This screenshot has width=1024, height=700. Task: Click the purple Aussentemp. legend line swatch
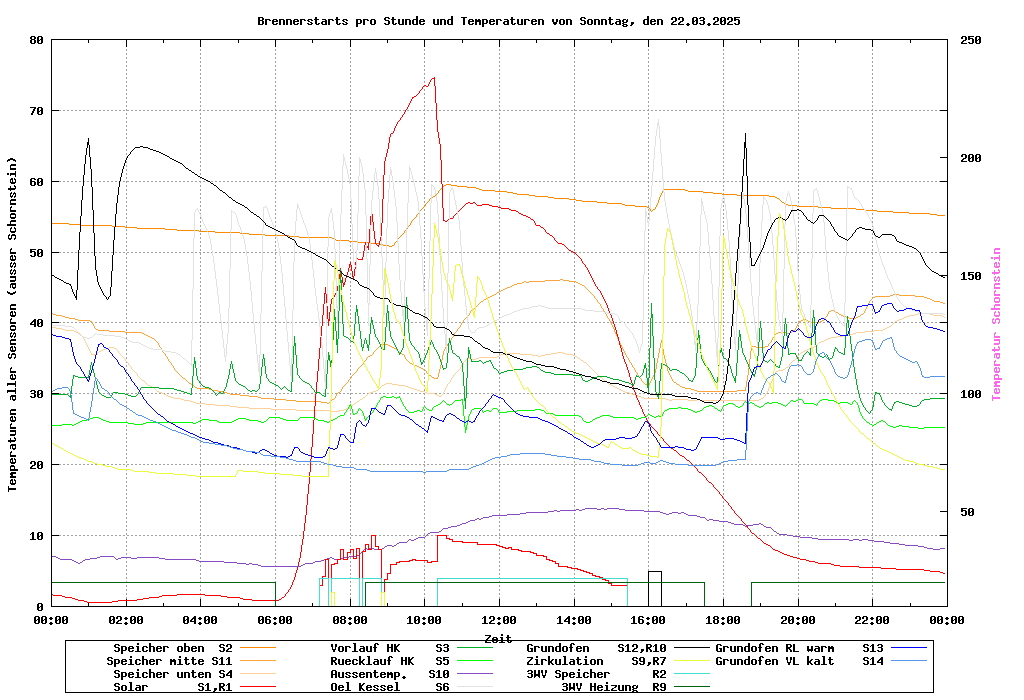(477, 674)
